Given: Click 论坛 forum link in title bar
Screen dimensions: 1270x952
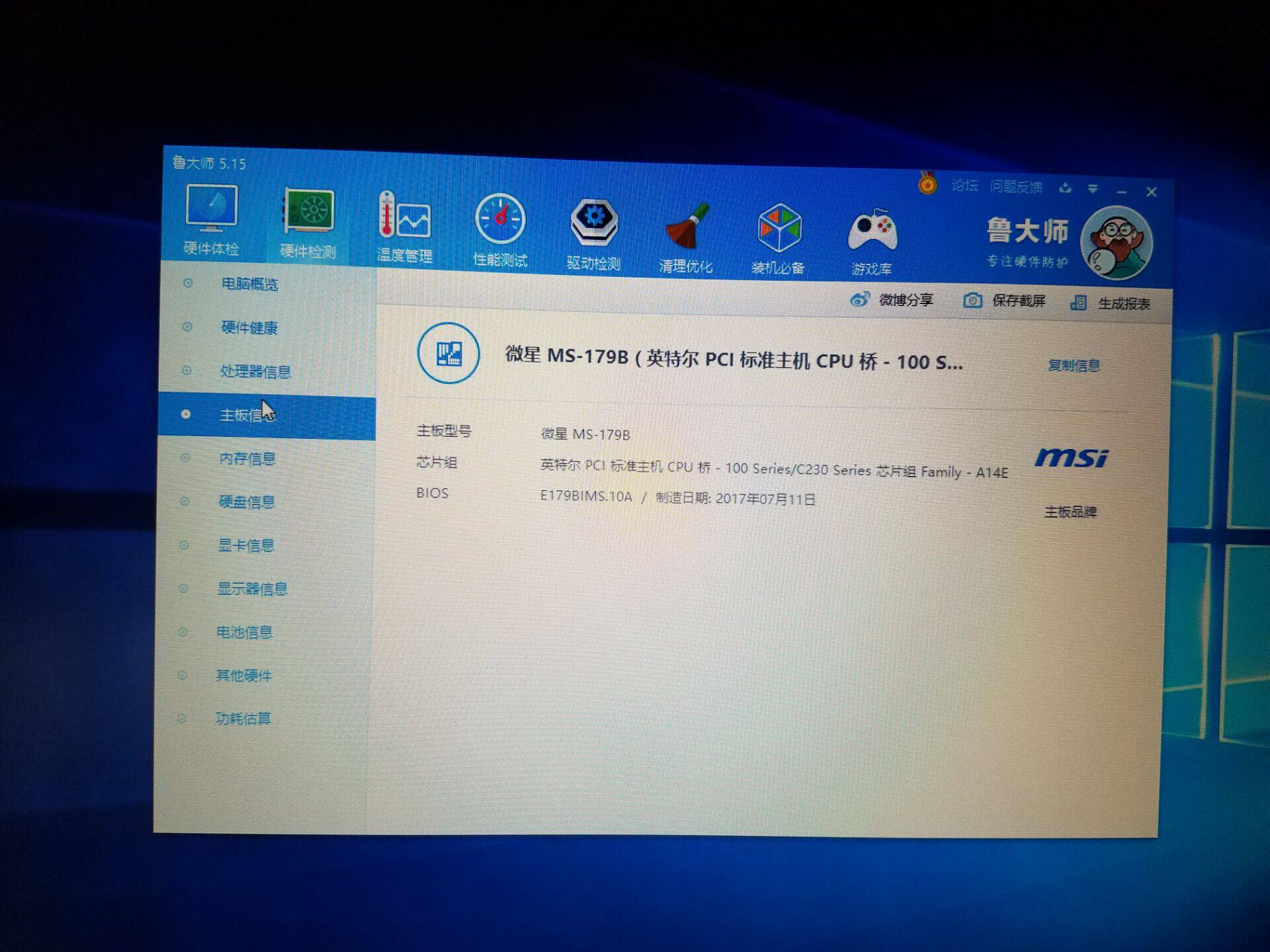Looking at the screenshot, I should click(964, 186).
